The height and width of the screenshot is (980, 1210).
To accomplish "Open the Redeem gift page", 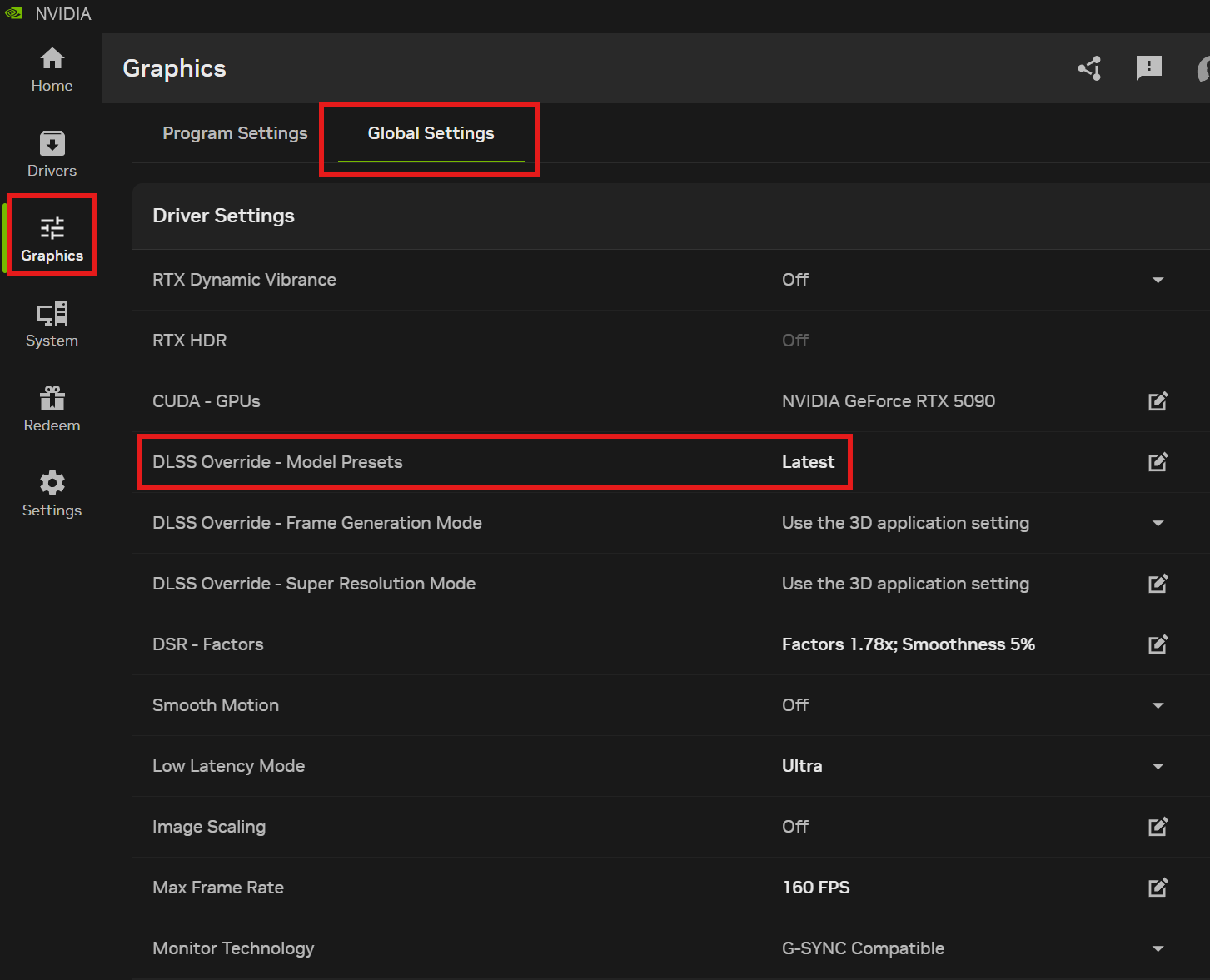I will [x=52, y=410].
